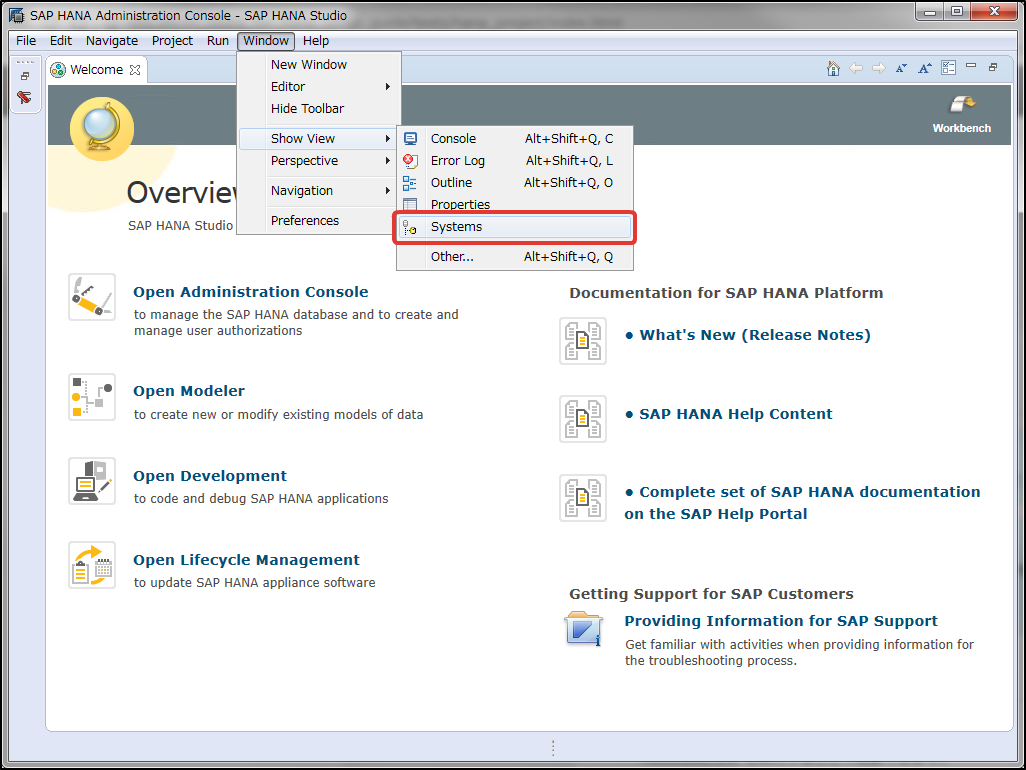Click the Lifecycle Management clipboard icon
This screenshot has height=770, width=1026.
coord(92,565)
